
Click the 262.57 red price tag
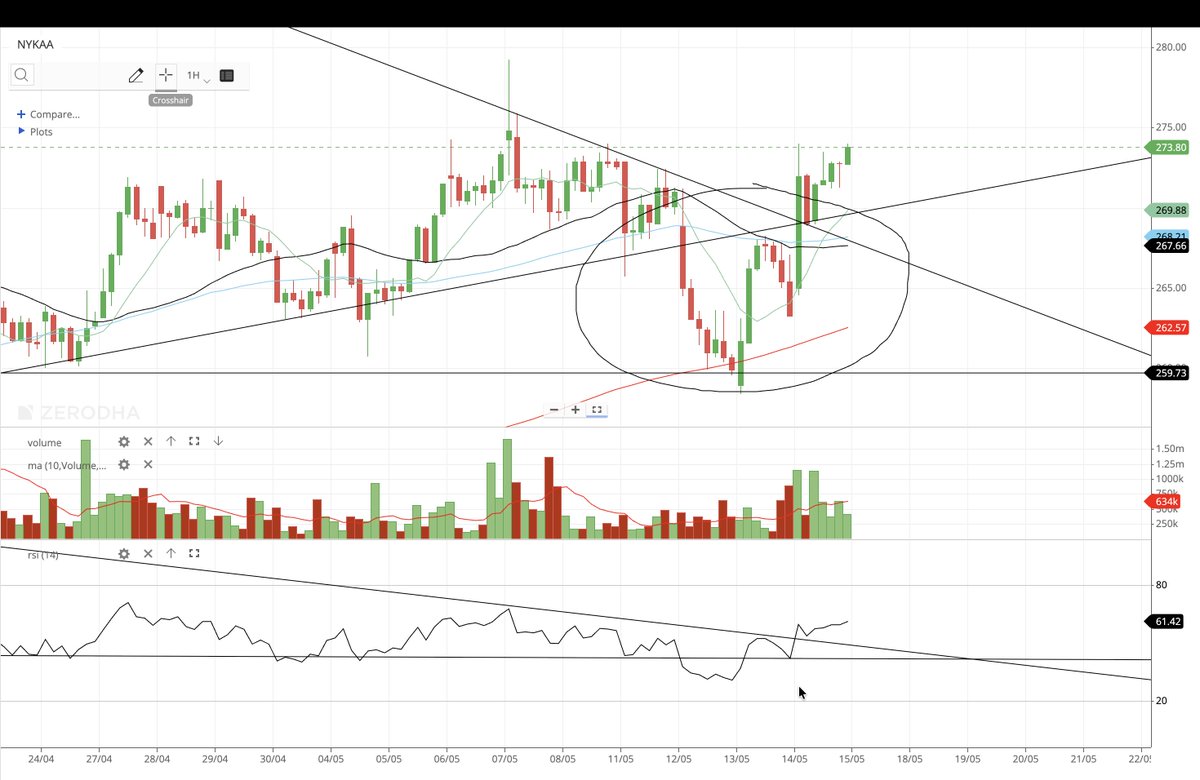click(1167, 327)
